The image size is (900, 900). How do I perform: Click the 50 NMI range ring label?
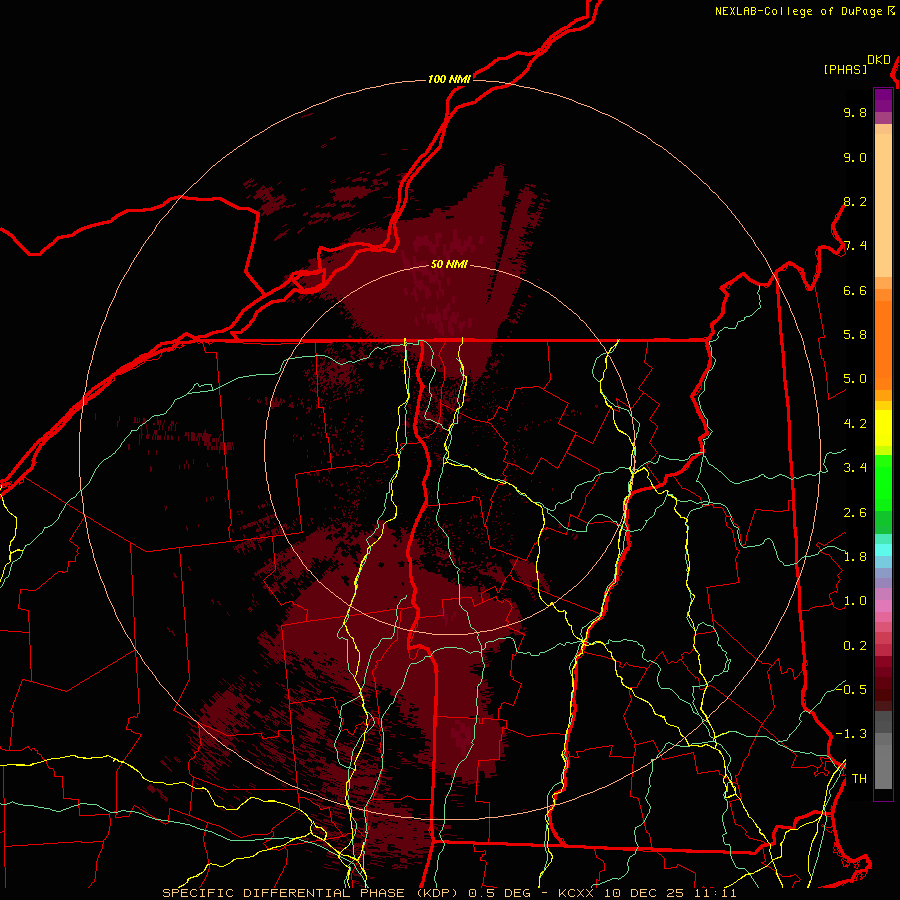[449, 264]
